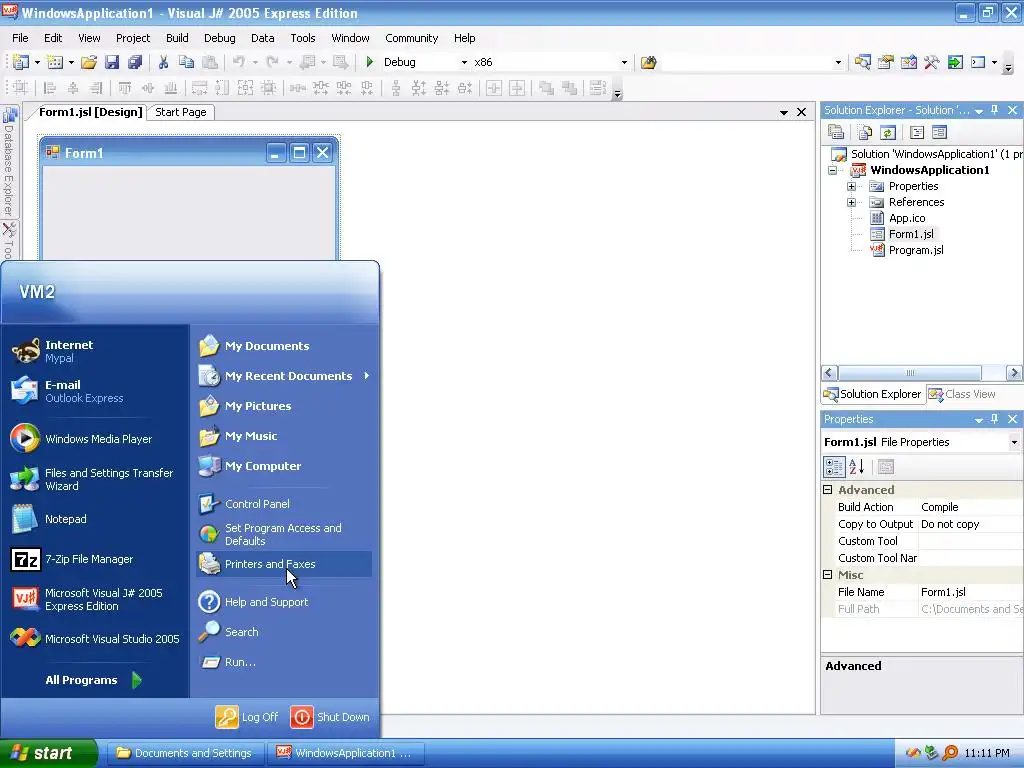1024x768 pixels.
Task: Expand My Recent Documents submenu arrow
Action: (x=367, y=376)
